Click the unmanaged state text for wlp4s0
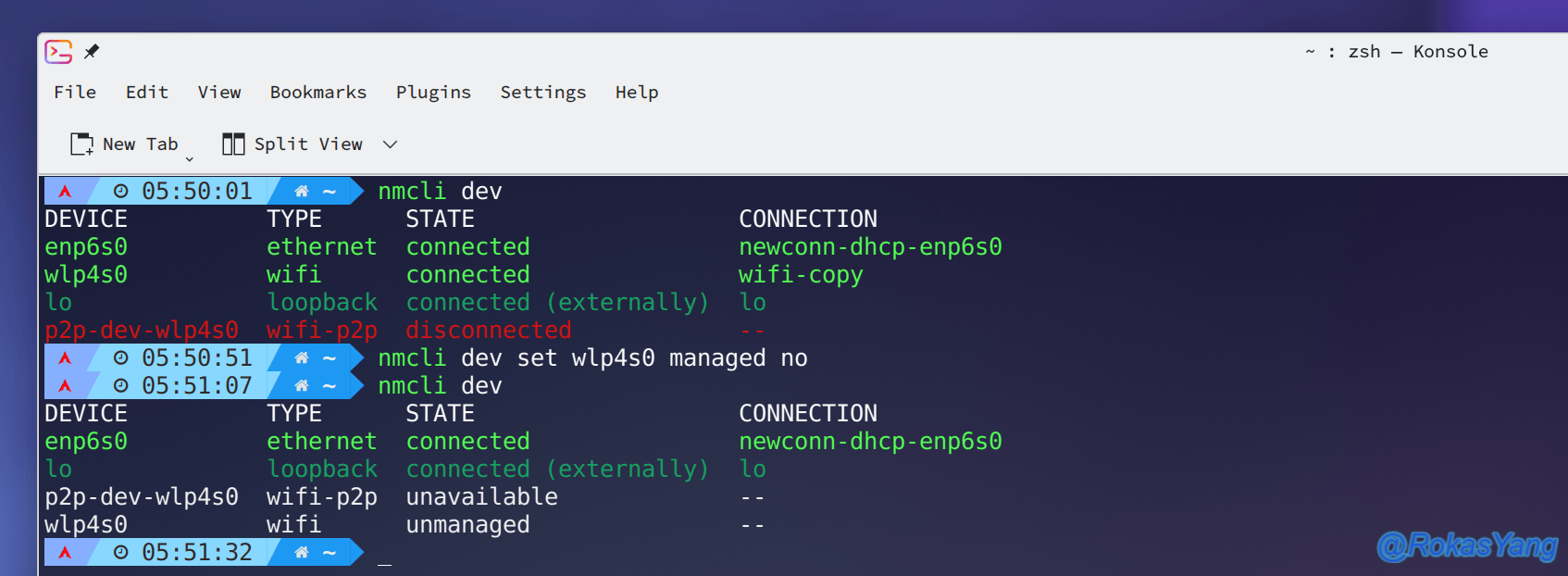 (468, 525)
